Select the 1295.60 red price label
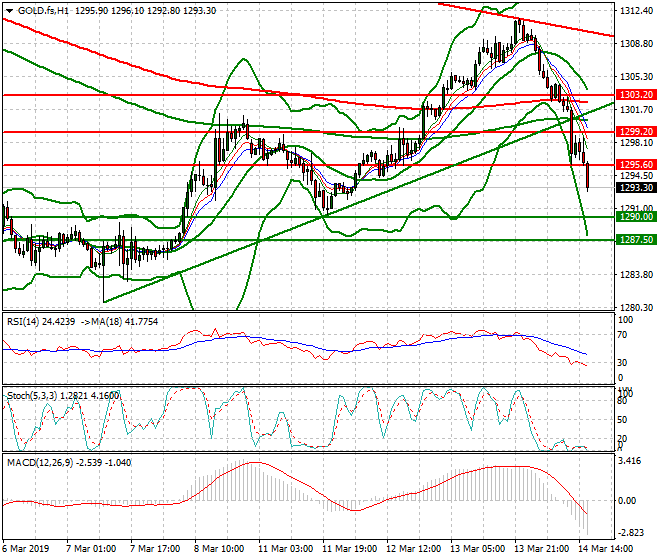Viewport: 660px width, 560px height. pyautogui.click(x=636, y=165)
